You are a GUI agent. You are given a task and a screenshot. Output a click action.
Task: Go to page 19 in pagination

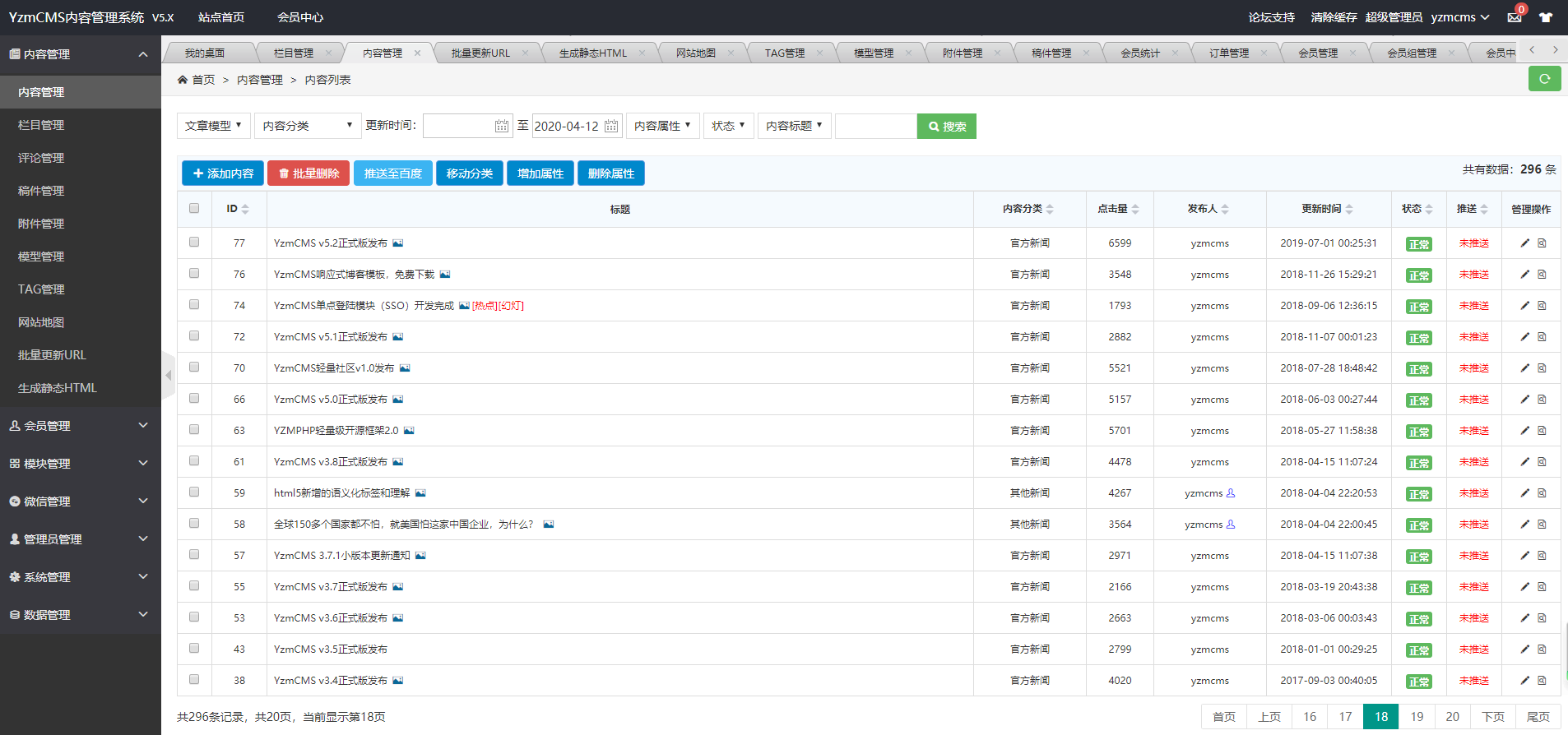(x=1417, y=717)
